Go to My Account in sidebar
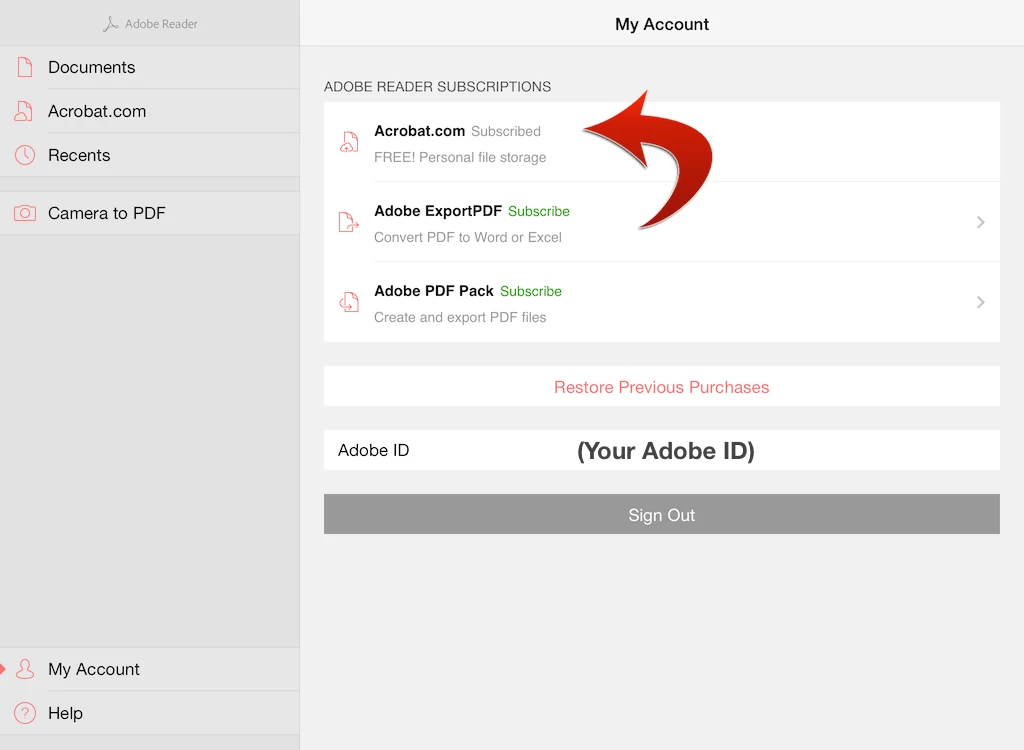Viewport: 1024px width, 750px height. [x=150, y=669]
